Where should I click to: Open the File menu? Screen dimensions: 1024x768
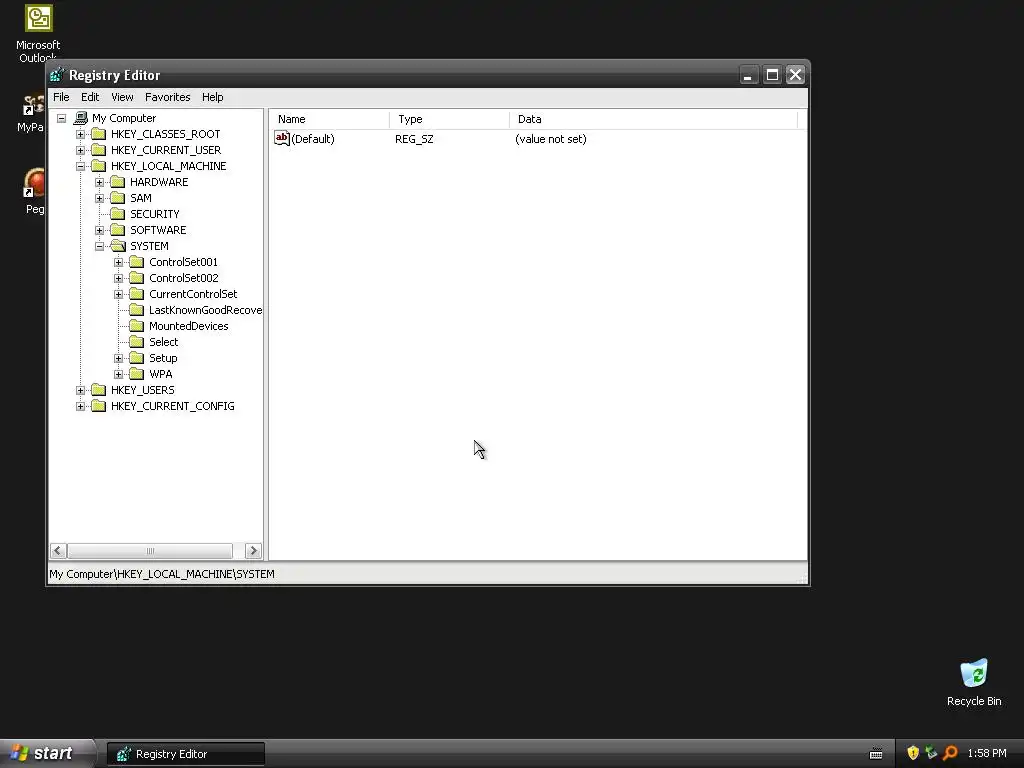point(61,97)
